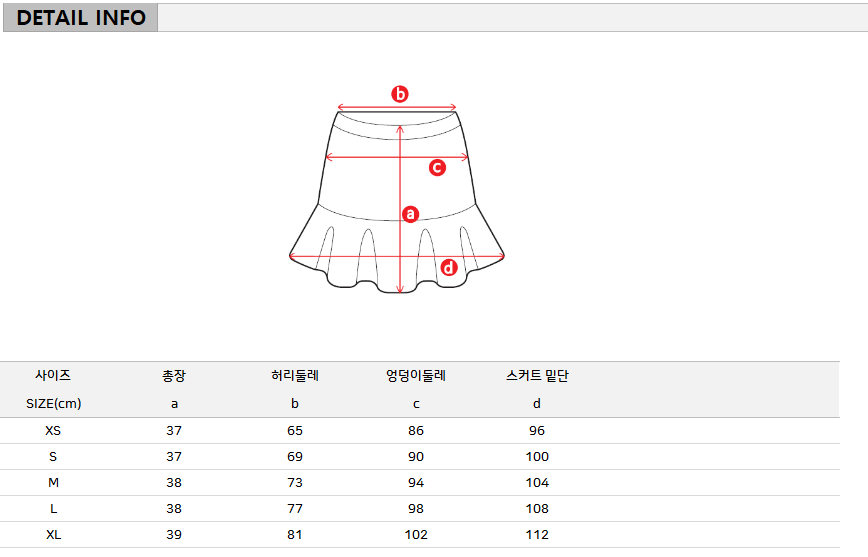
Task: Click the 스커트 밑단 column header
Action: click(537, 376)
